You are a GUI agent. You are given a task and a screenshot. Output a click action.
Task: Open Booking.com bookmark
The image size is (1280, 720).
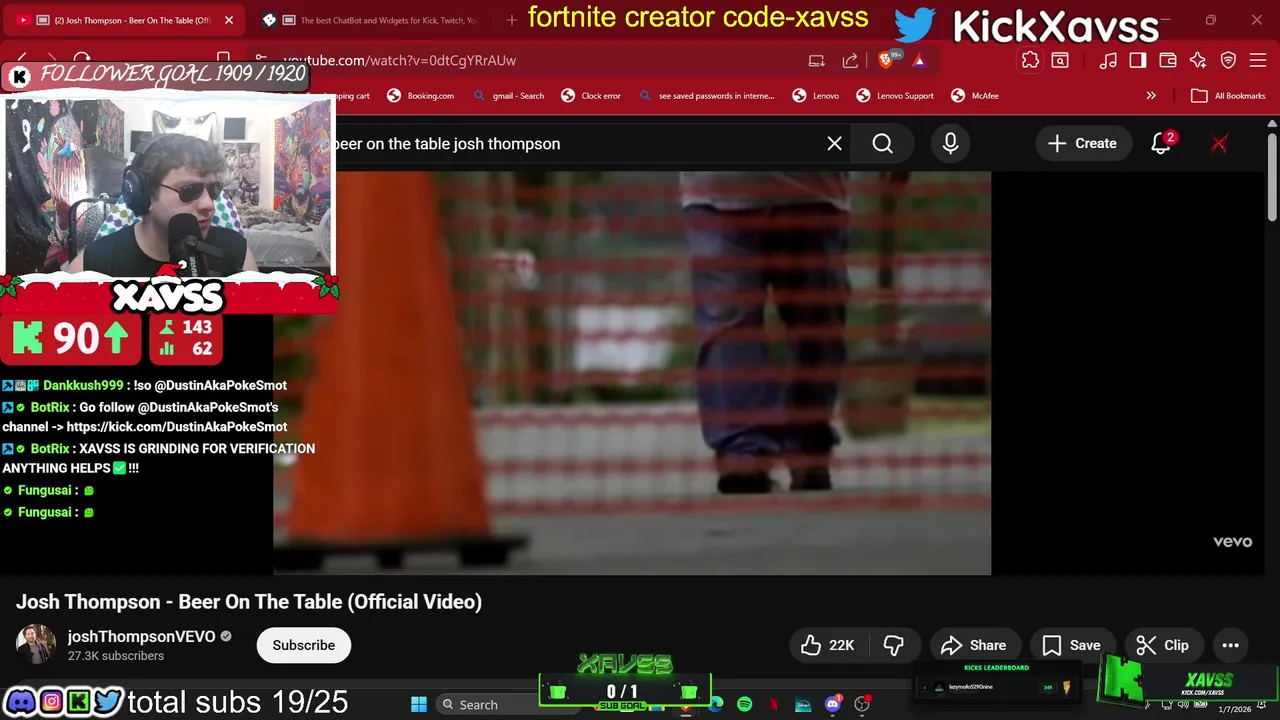click(421, 96)
